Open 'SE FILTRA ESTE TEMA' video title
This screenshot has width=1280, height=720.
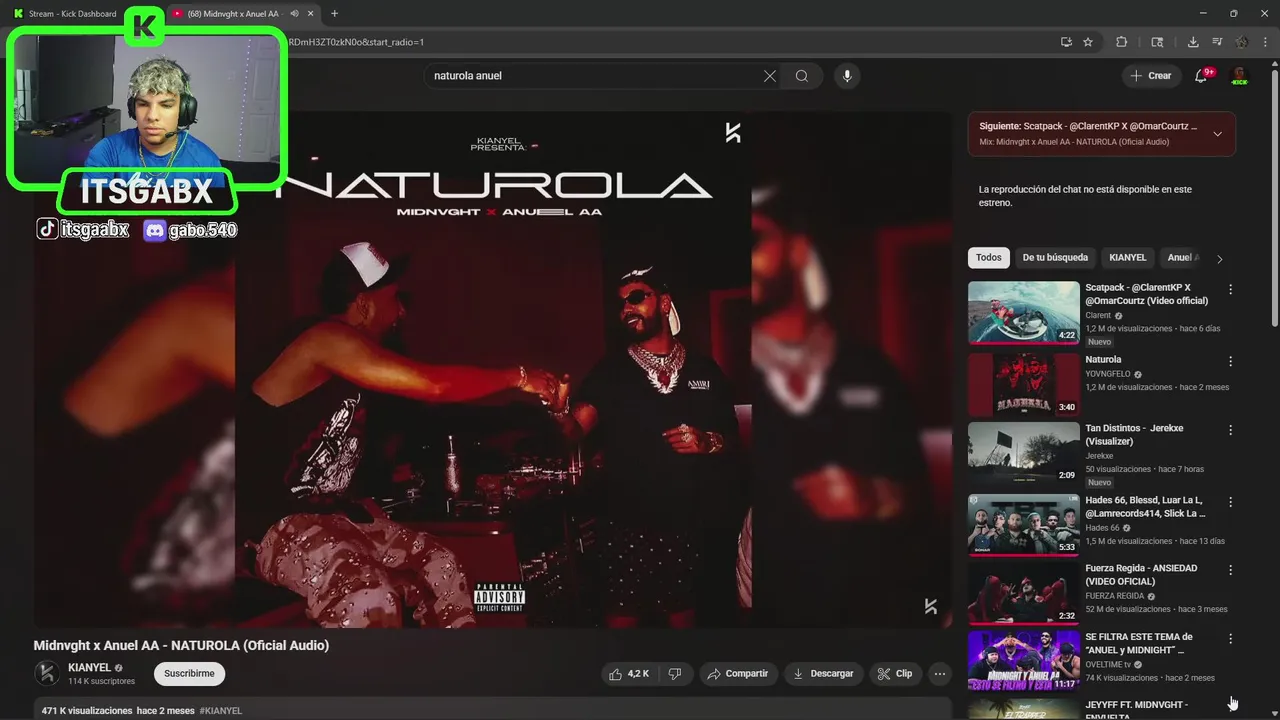pos(1139,643)
